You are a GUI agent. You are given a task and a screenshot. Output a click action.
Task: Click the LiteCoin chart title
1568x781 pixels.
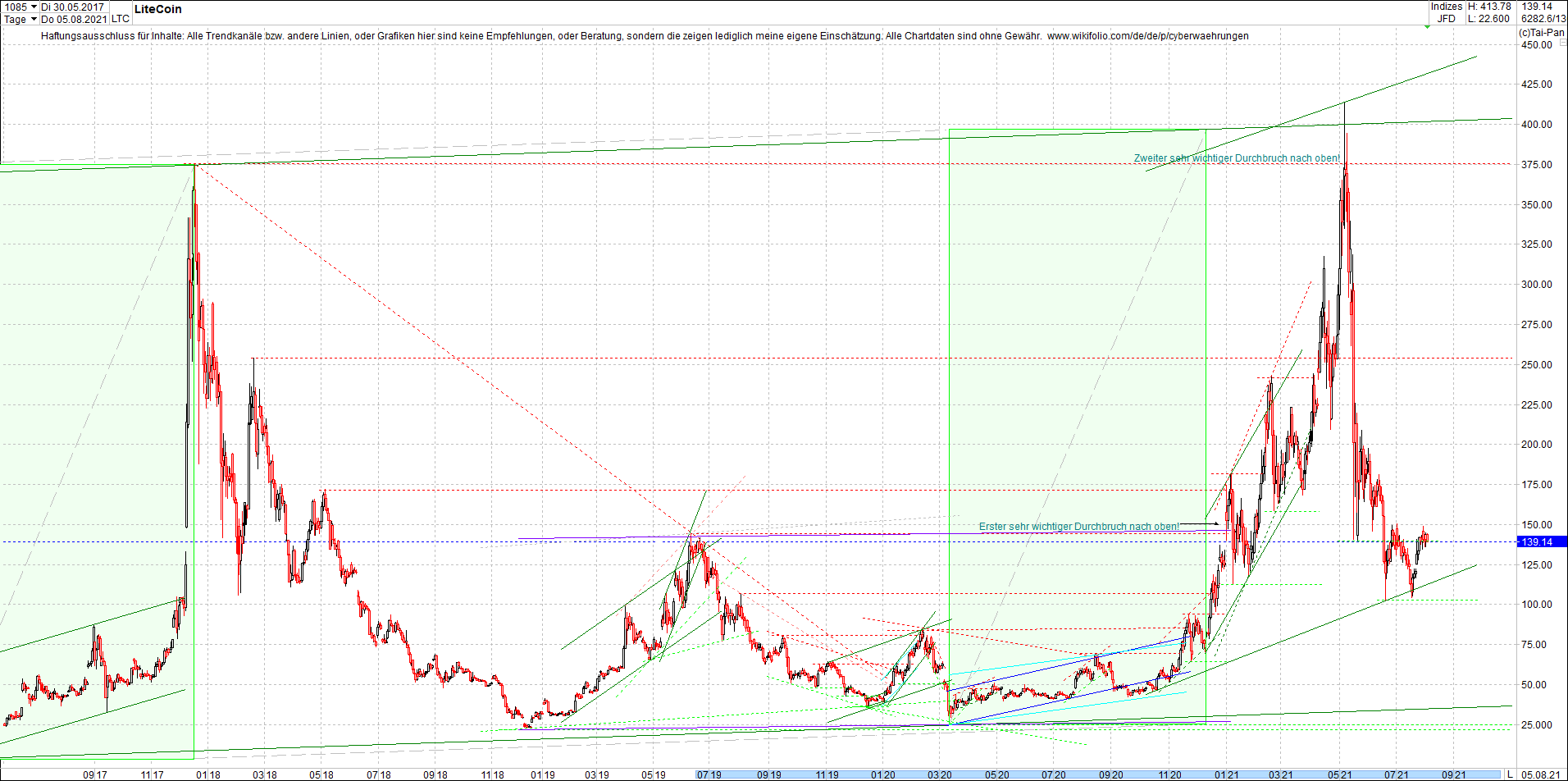158,9
